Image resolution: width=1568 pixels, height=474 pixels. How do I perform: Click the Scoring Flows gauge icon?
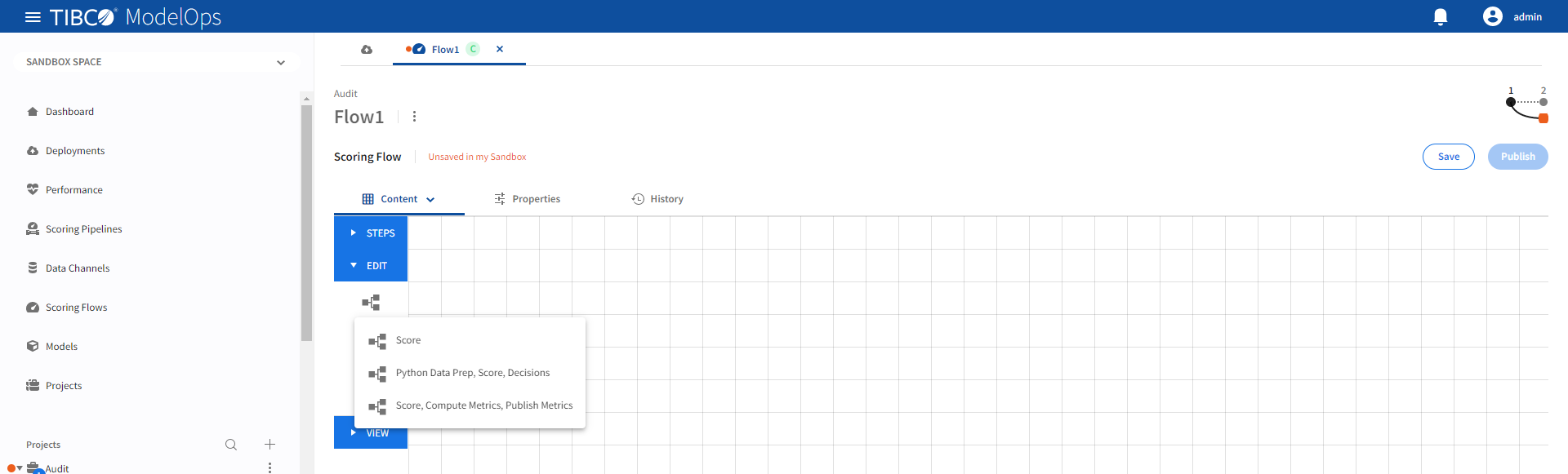coord(33,308)
